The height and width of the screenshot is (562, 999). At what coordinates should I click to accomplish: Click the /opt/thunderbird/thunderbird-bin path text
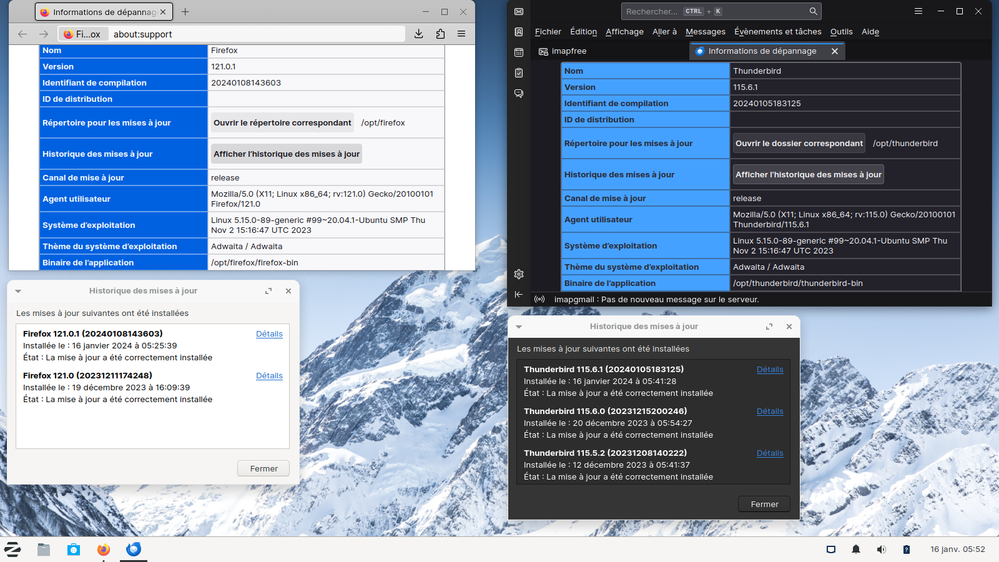tap(797, 283)
